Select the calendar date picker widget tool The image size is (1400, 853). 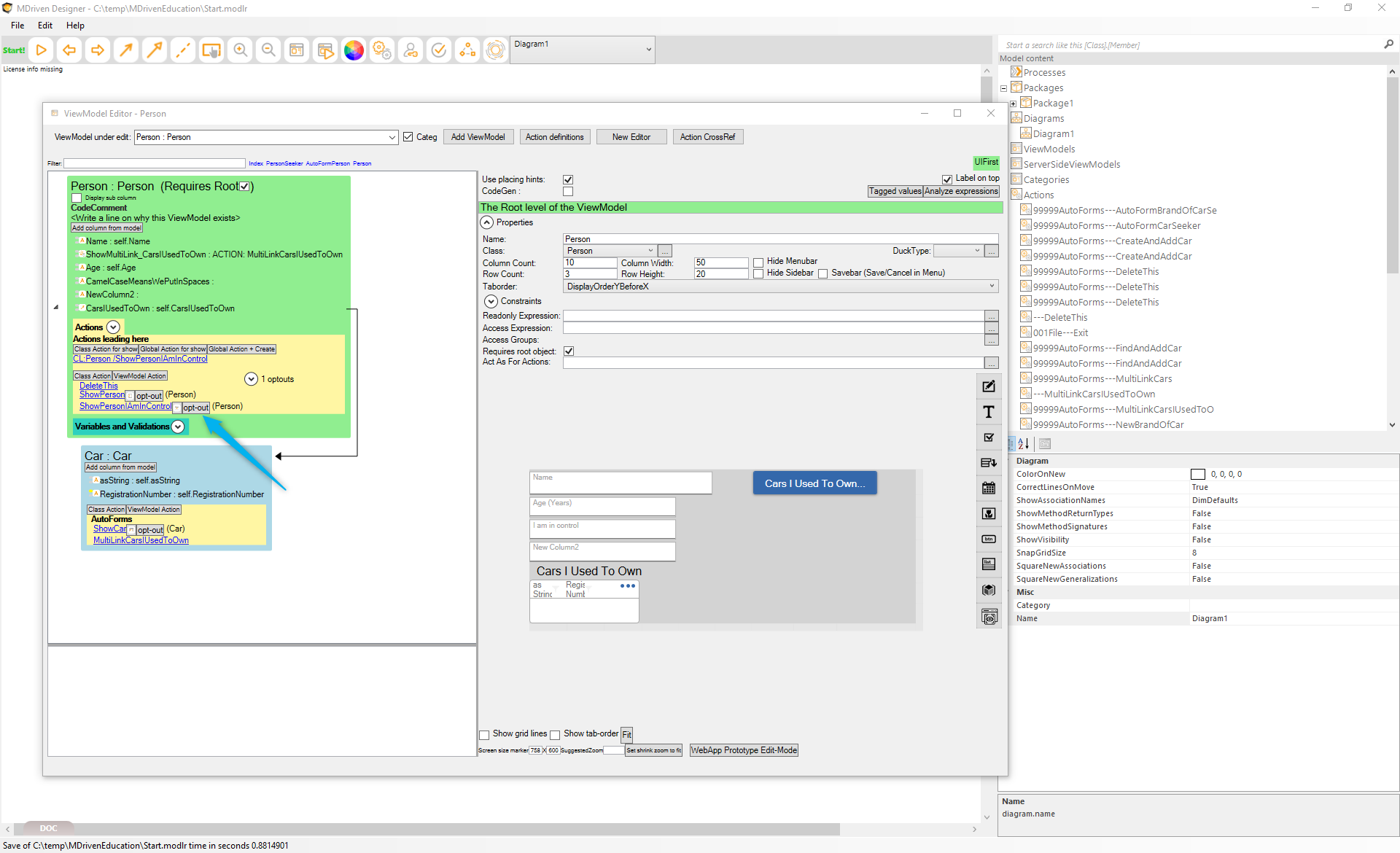pyautogui.click(x=989, y=488)
